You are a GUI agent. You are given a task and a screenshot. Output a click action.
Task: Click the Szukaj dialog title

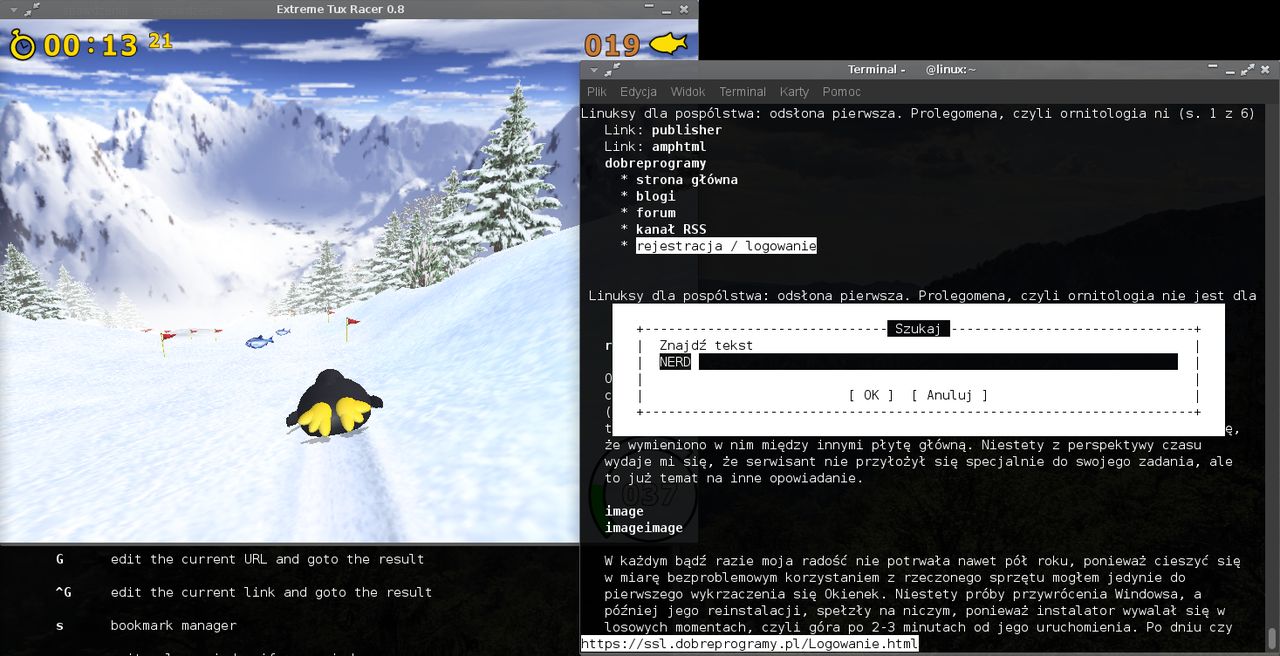[918, 329]
